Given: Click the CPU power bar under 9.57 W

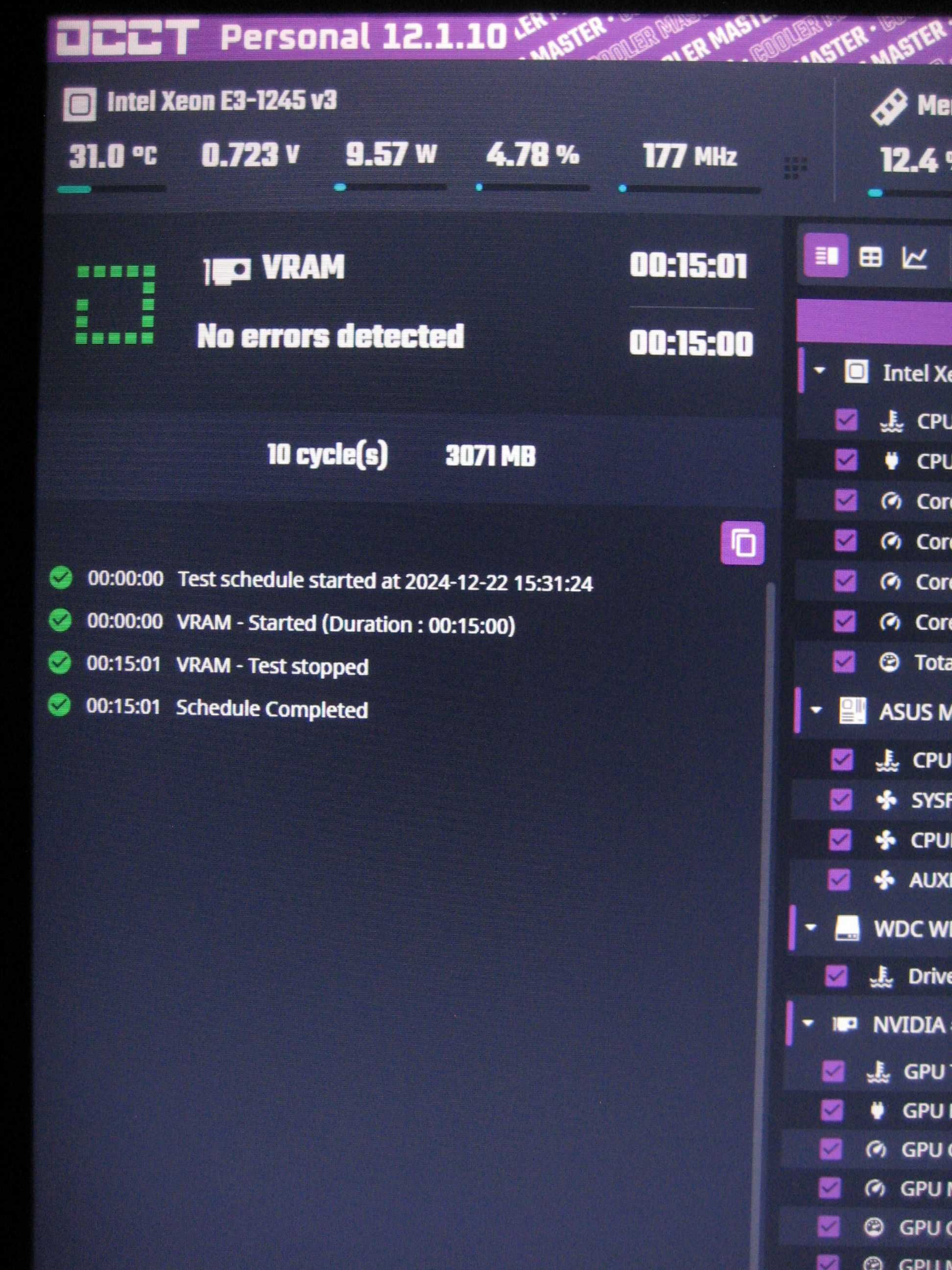Looking at the screenshot, I should point(390,187).
